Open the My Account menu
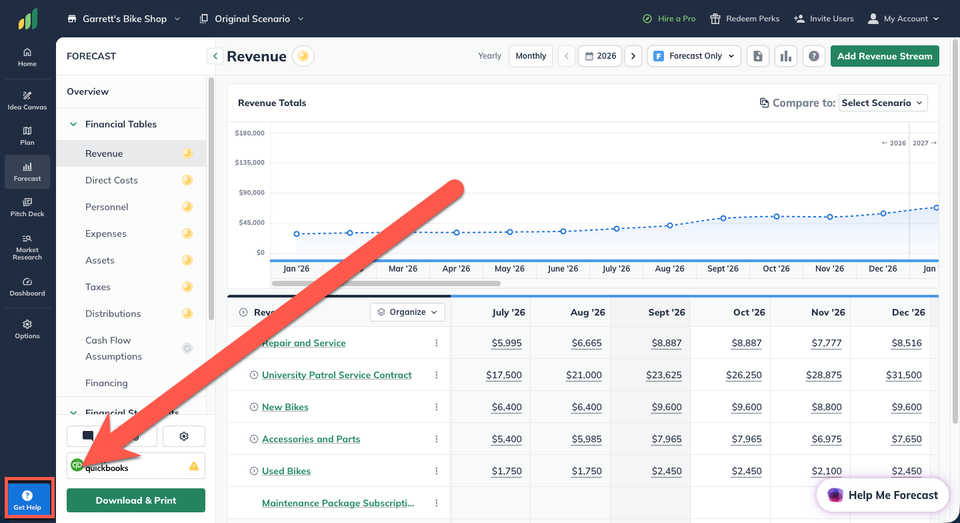This screenshot has width=960, height=523. pos(903,18)
